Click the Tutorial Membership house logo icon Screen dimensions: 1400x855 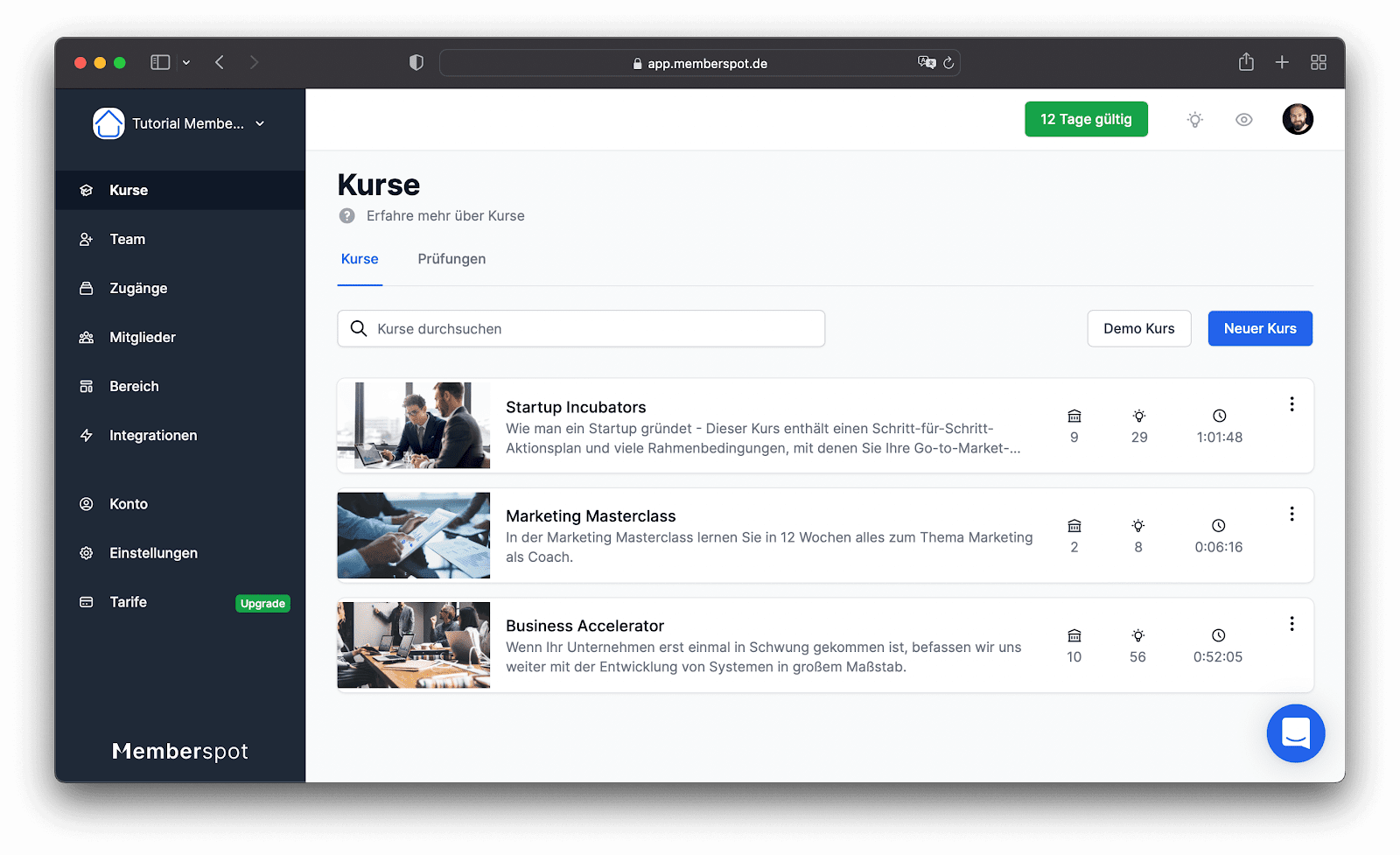click(x=108, y=123)
